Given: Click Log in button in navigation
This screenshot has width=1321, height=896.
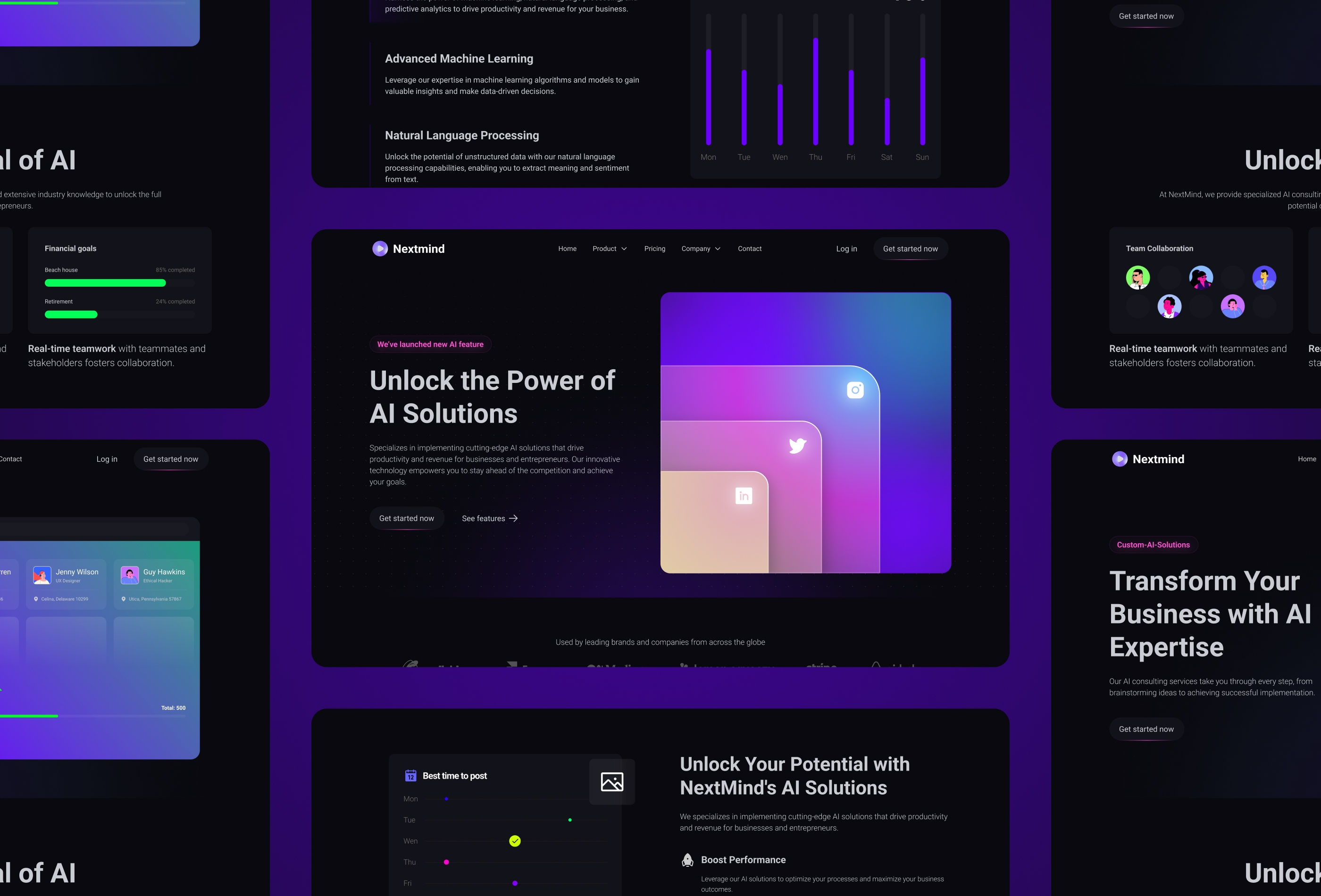Looking at the screenshot, I should [846, 249].
